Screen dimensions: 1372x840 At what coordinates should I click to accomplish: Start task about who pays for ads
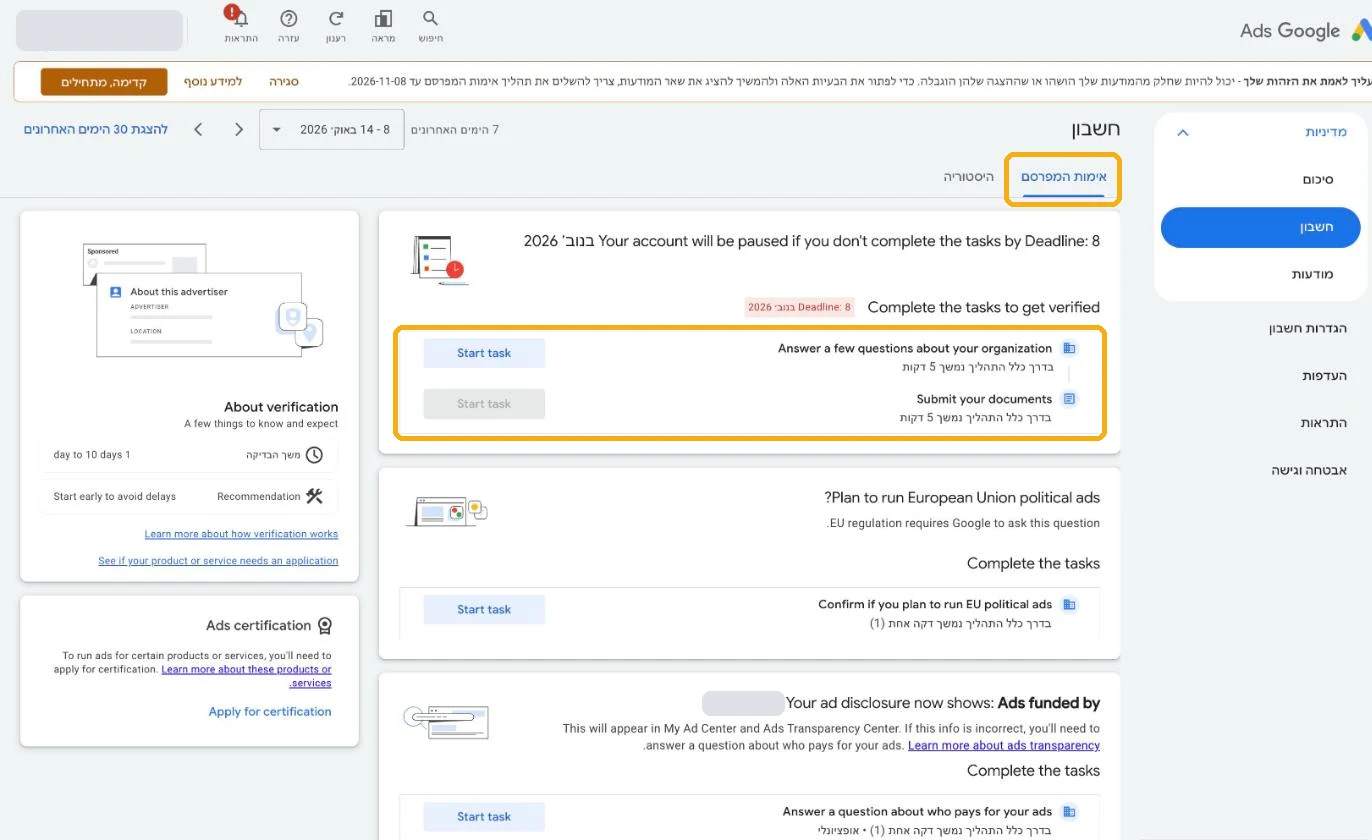[484, 817]
